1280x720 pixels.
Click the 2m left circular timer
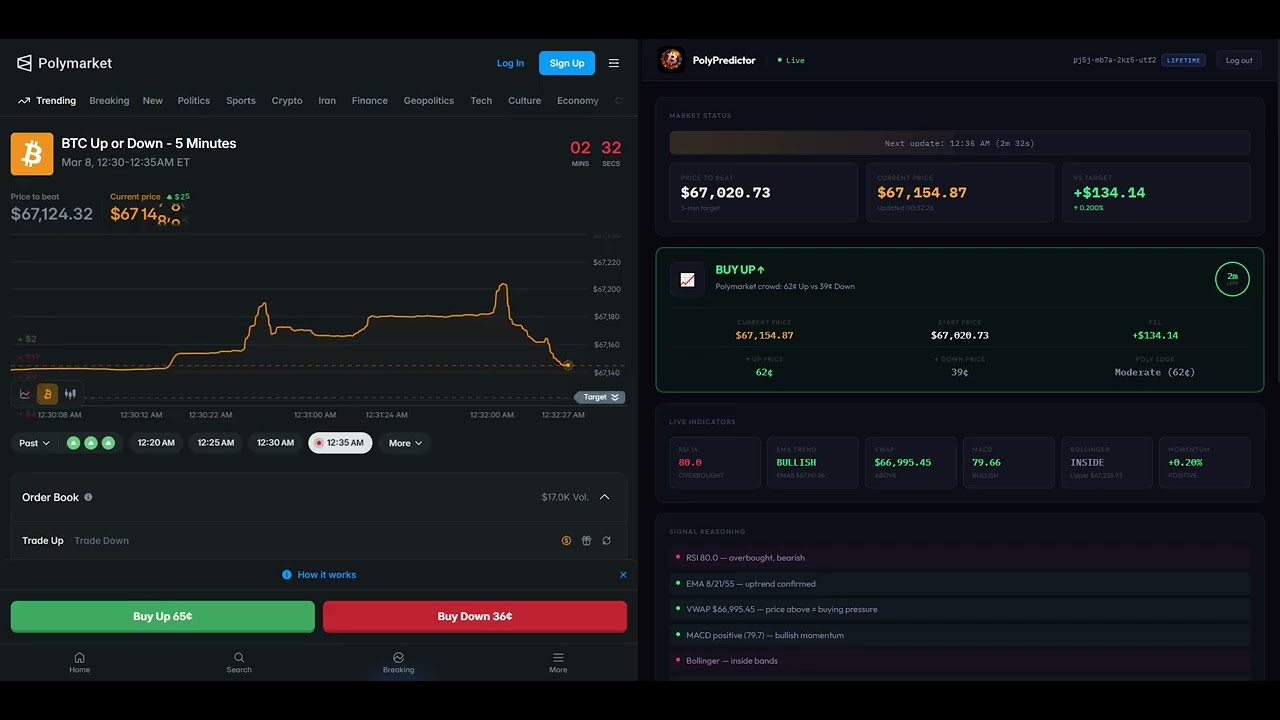point(1232,279)
